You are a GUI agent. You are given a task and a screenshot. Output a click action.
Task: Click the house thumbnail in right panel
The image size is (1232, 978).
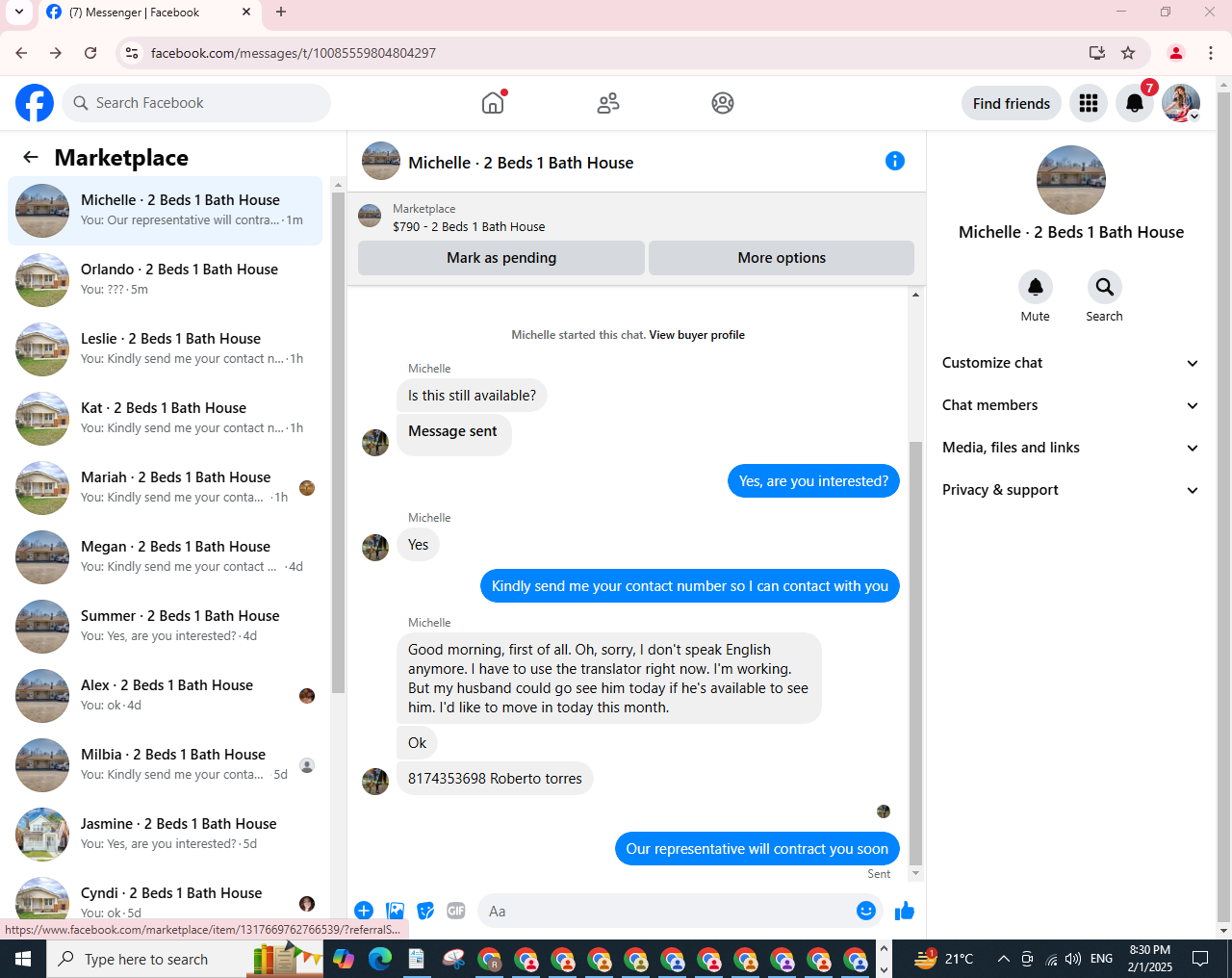click(1070, 180)
